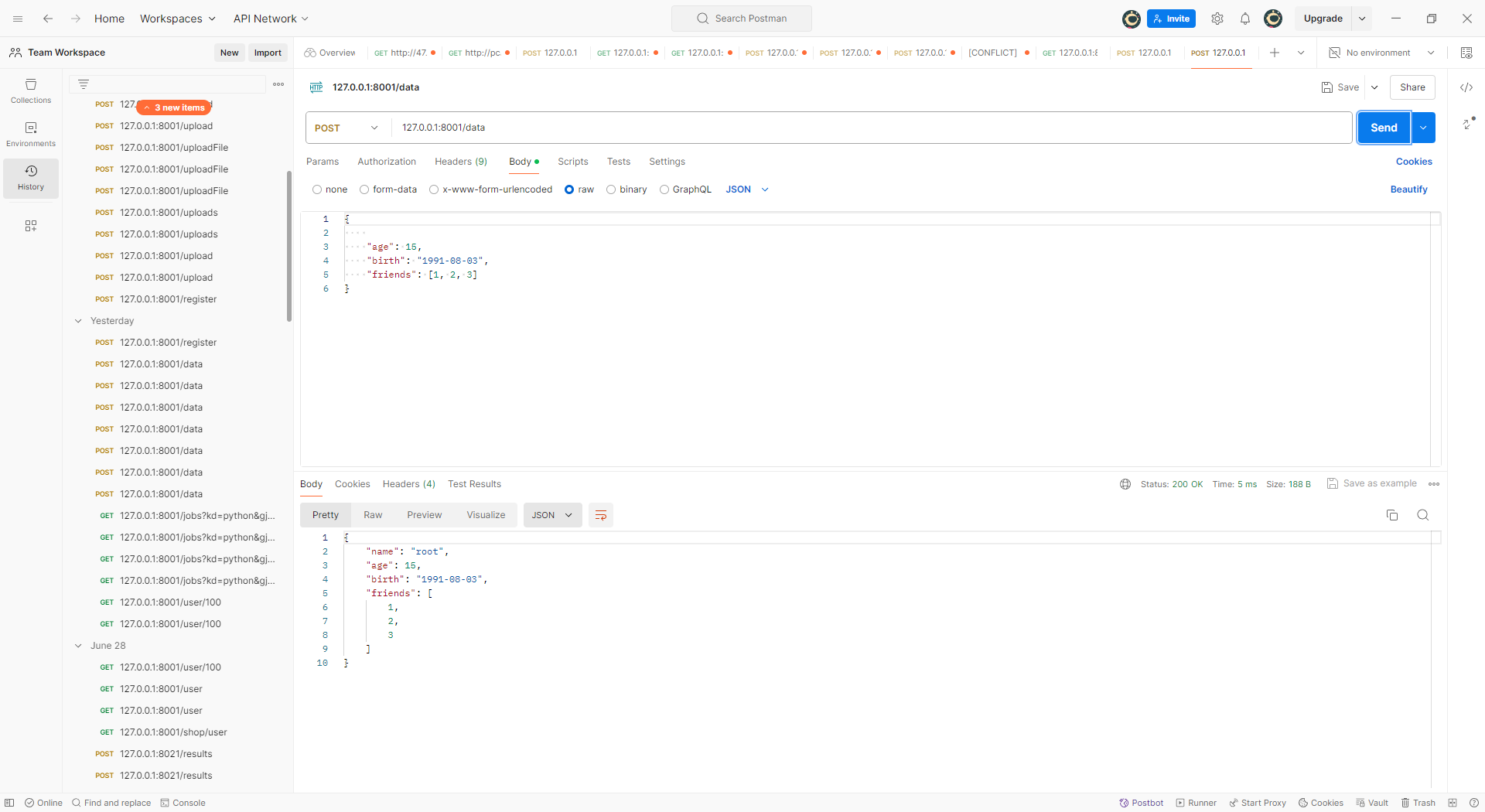The width and height of the screenshot is (1485, 812).
Task: Open the notifications bell
Action: (1245, 19)
